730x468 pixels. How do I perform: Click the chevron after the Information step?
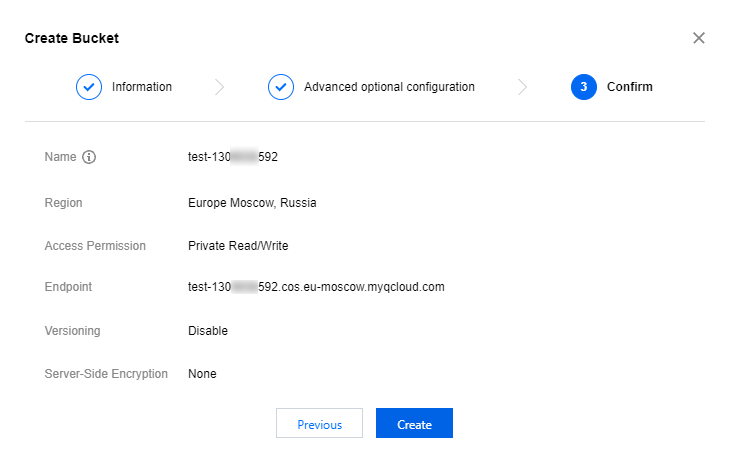pyautogui.click(x=219, y=87)
